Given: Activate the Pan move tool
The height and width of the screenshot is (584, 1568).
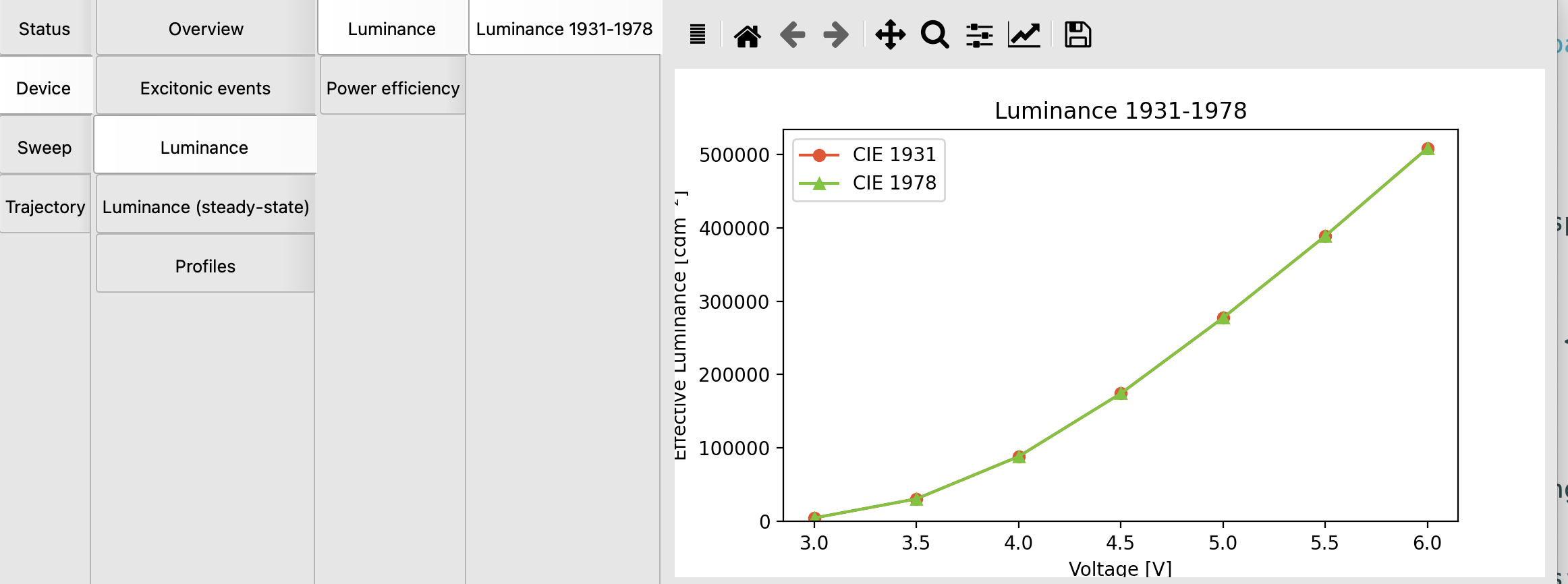Looking at the screenshot, I should pos(890,35).
